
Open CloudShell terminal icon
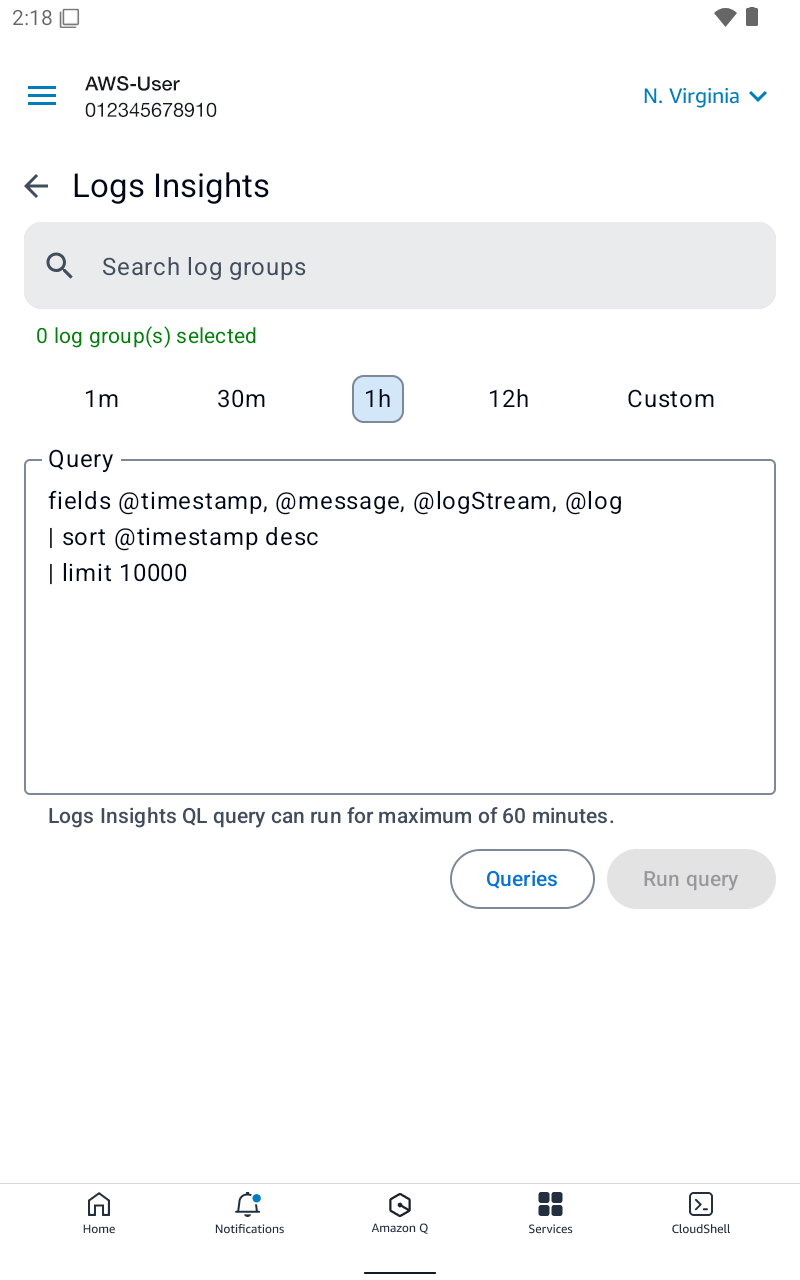(701, 1204)
